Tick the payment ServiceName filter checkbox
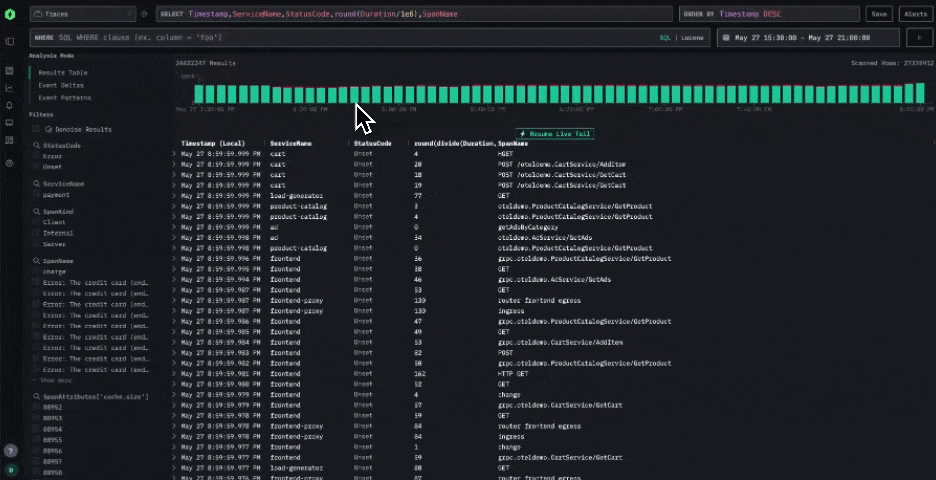The image size is (936, 480). click(37, 195)
